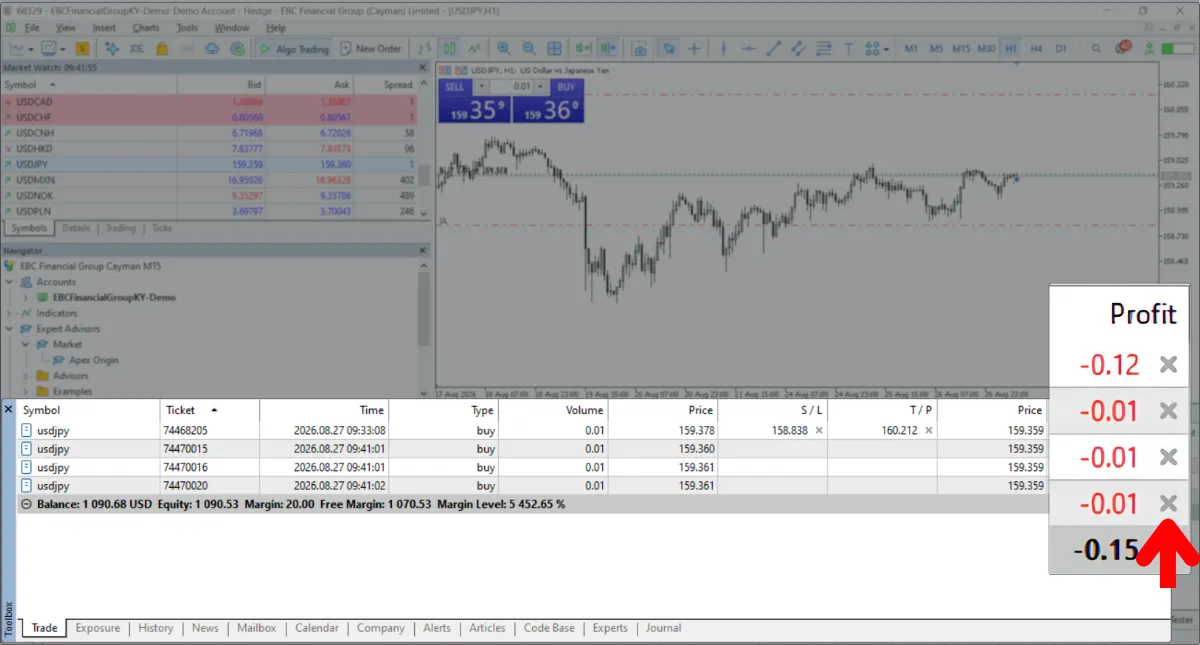Click the zoom out magnifier icon

528,48
